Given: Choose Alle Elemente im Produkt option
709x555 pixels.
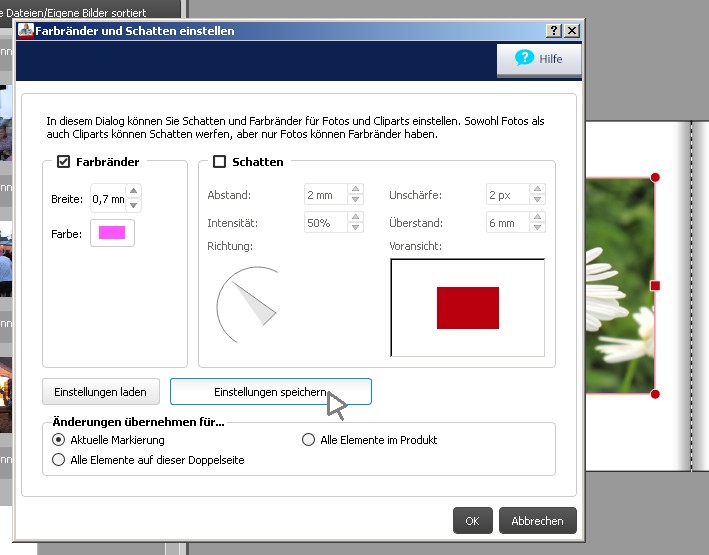Looking at the screenshot, I should 308,440.
